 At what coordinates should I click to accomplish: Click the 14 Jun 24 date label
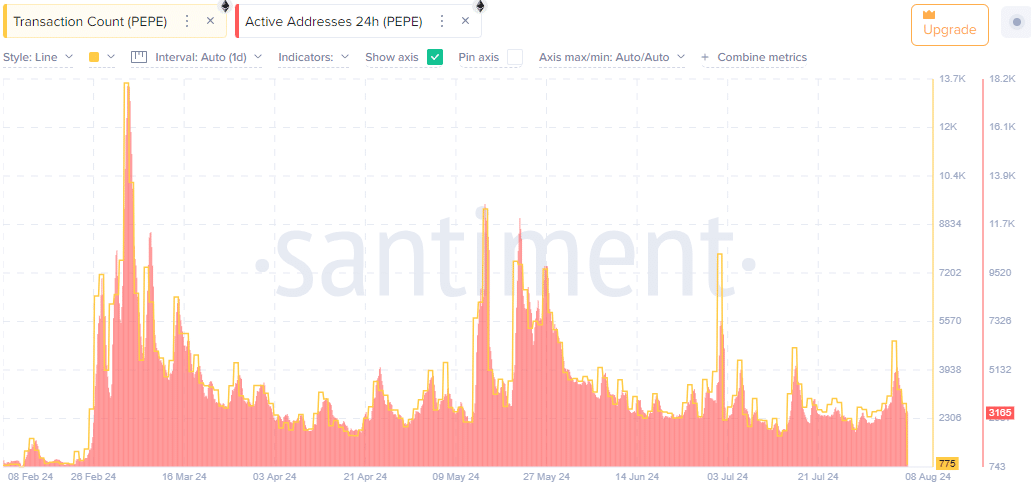(x=636, y=476)
